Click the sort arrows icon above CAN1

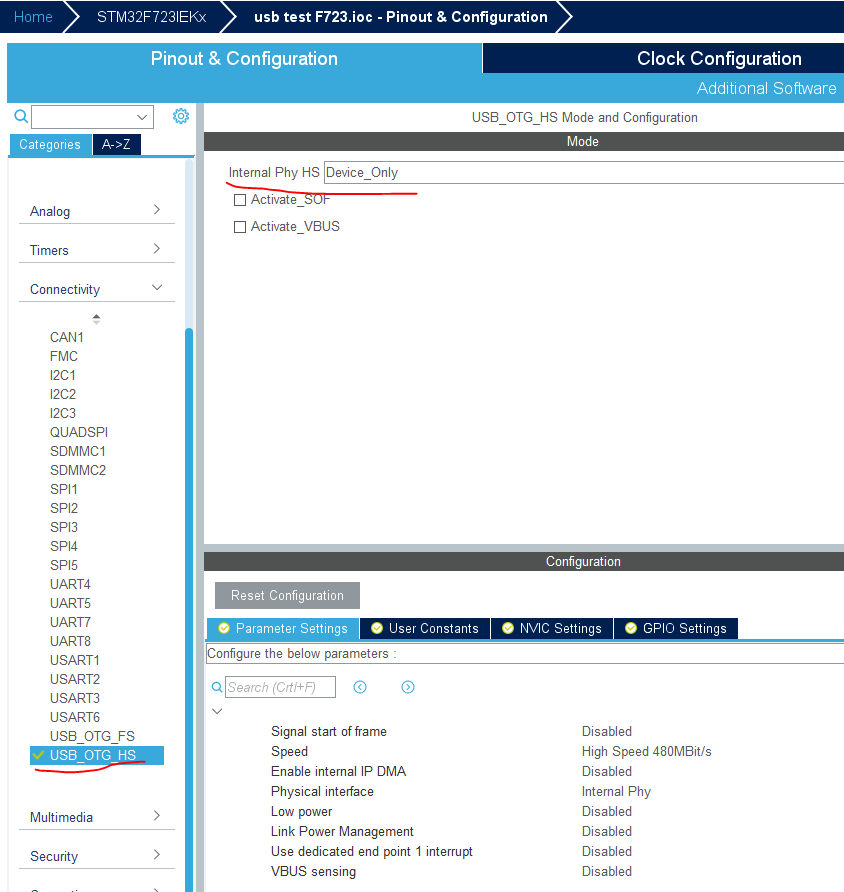(97, 319)
